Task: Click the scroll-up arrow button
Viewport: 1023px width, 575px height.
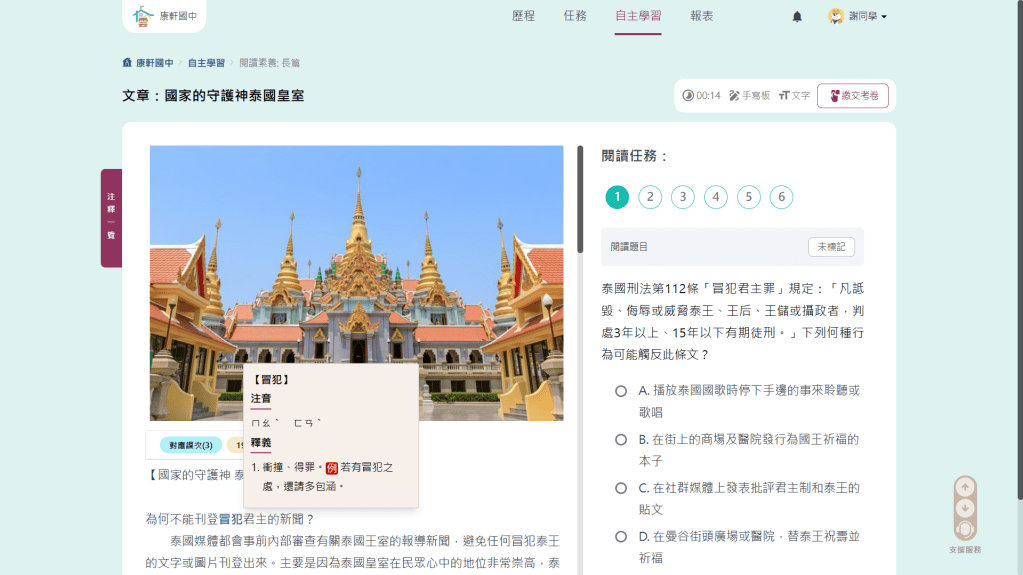Action: pyautogui.click(x=965, y=488)
